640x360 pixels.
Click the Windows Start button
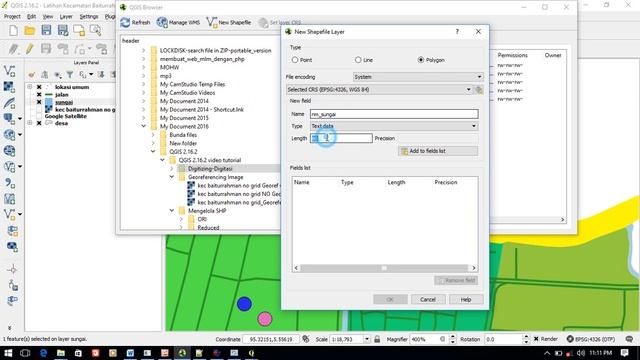click(x=8, y=353)
